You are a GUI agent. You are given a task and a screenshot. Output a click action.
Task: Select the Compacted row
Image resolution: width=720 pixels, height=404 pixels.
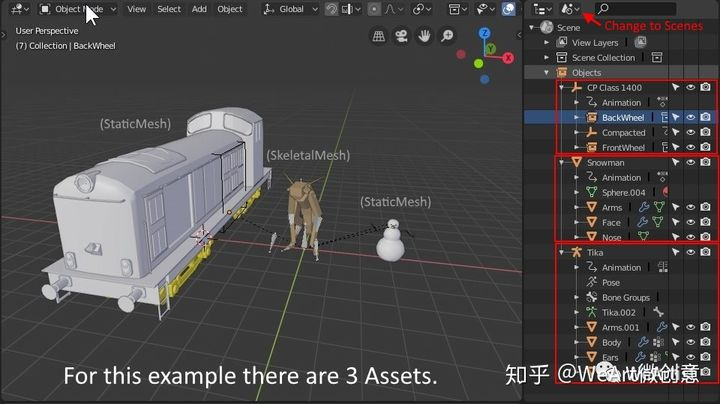pos(623,133)
